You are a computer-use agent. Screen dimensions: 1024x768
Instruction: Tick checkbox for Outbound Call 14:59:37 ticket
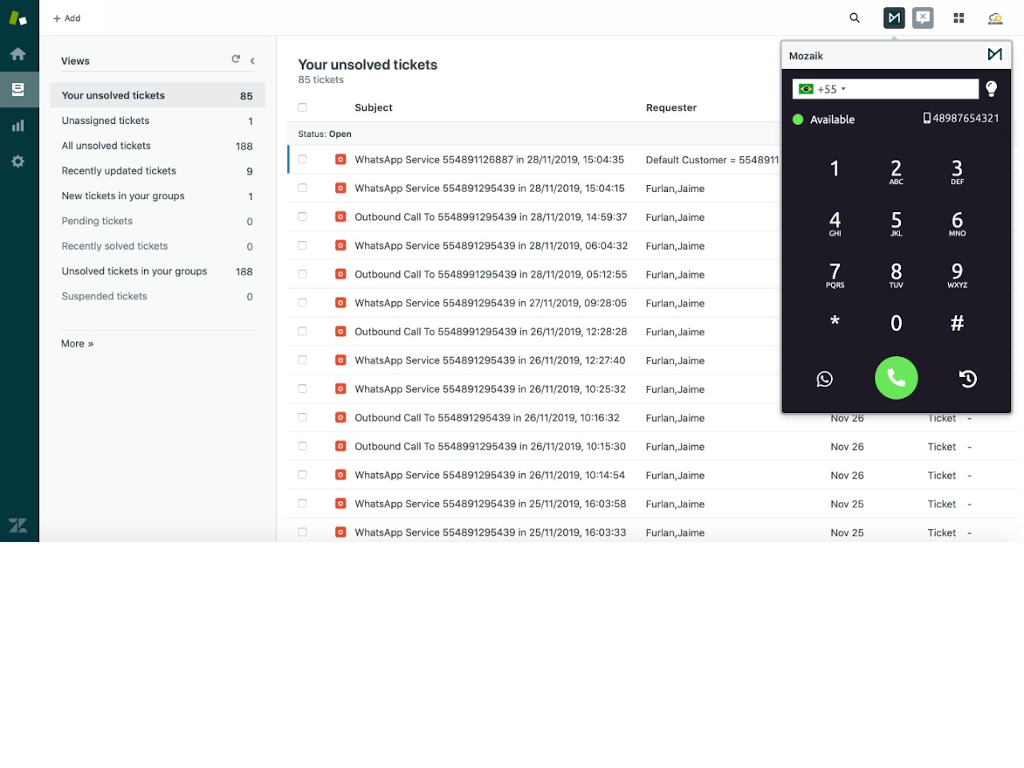coord(302,217)
